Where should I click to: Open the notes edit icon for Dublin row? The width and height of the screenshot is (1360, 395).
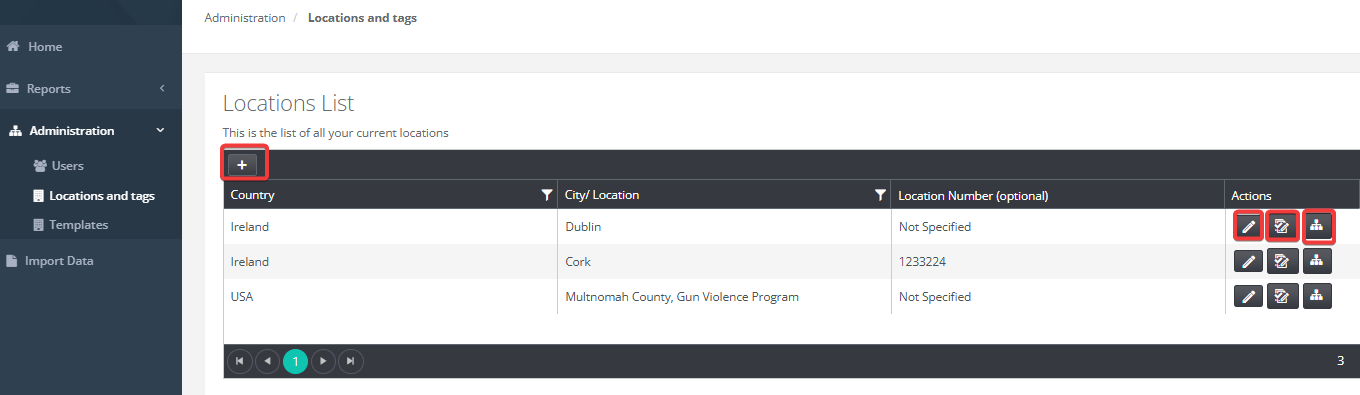click(x=1282, y=227)
